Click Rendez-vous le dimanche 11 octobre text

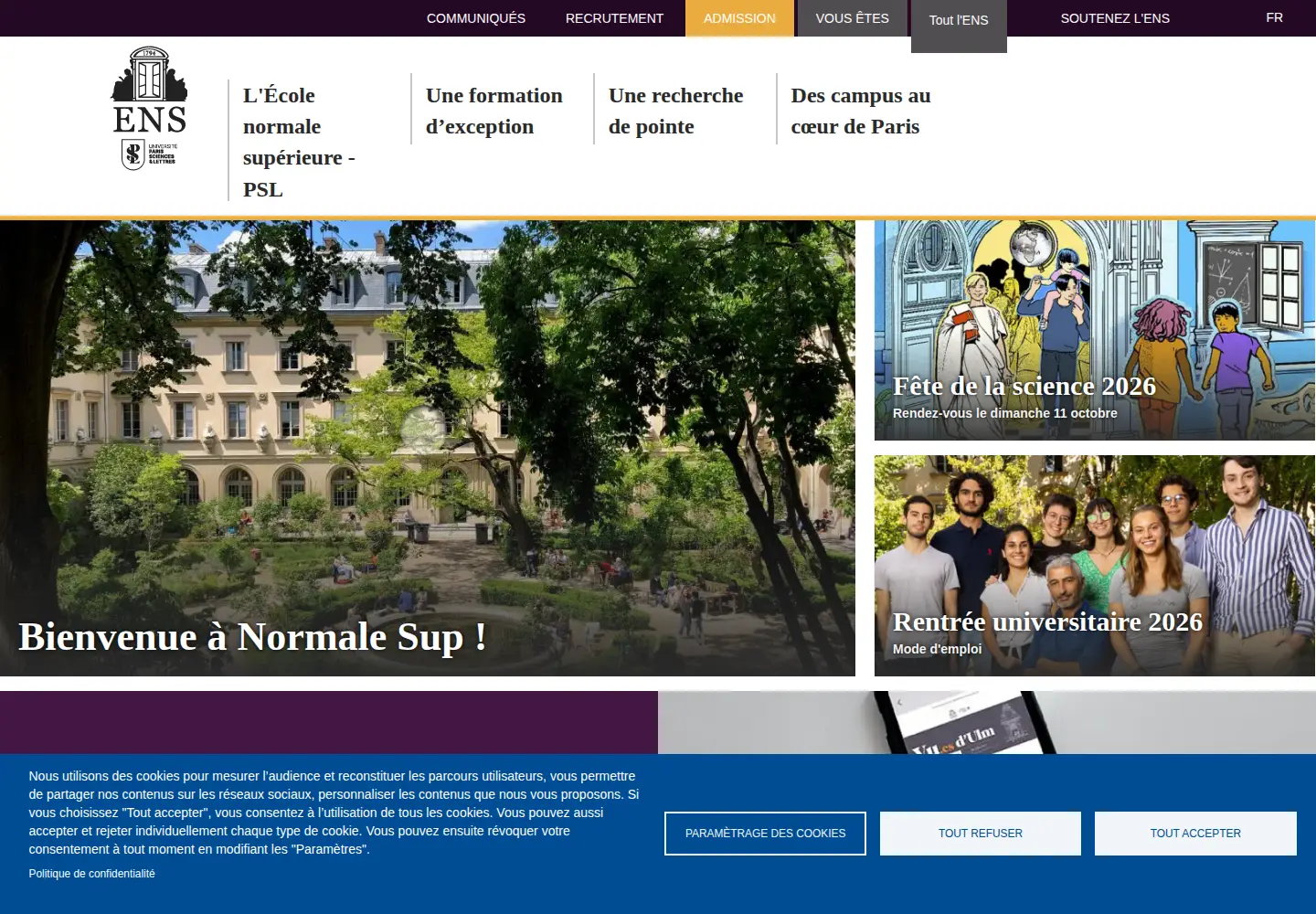[x=1004, y=413]
